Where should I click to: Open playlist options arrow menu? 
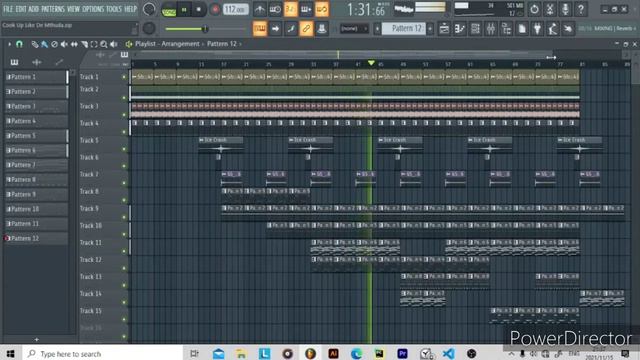9,44
